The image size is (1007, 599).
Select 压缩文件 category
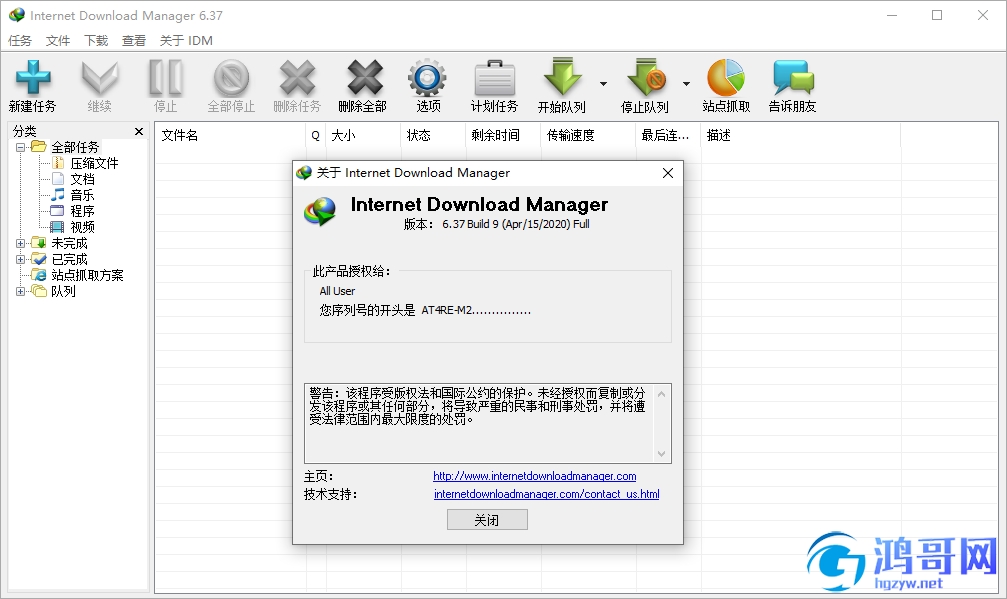(x=94, y=163)
